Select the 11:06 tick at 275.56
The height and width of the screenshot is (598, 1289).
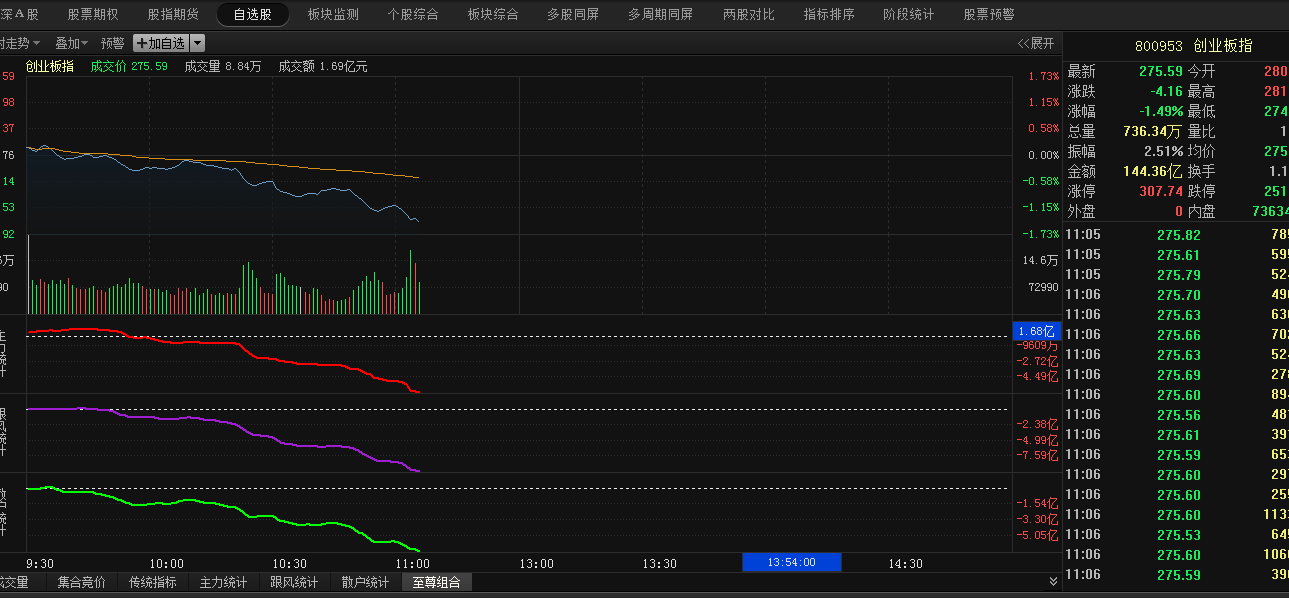(x=1176, y=415)
